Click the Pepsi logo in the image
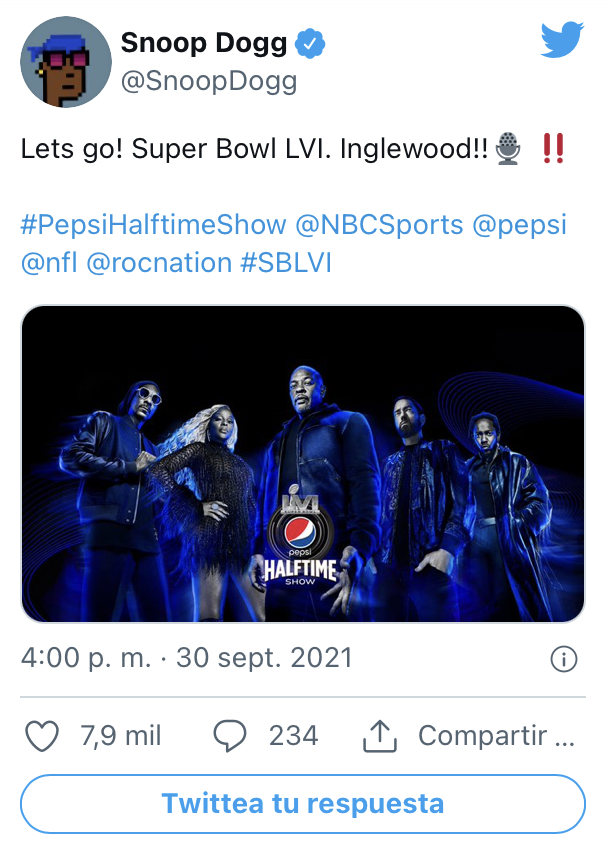The width and height of the screenshot is (607, 843). point(301,533)
